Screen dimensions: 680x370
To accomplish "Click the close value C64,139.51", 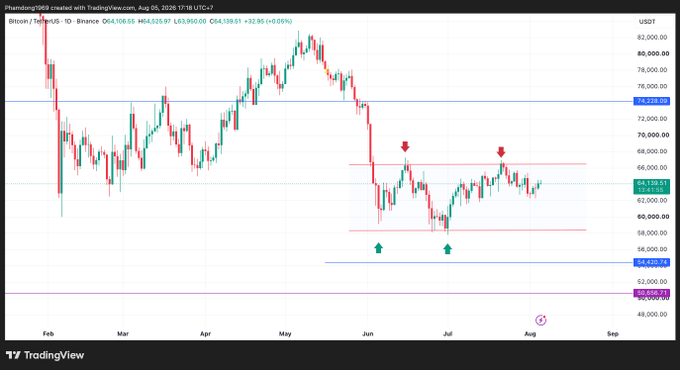I will (225, 21).
